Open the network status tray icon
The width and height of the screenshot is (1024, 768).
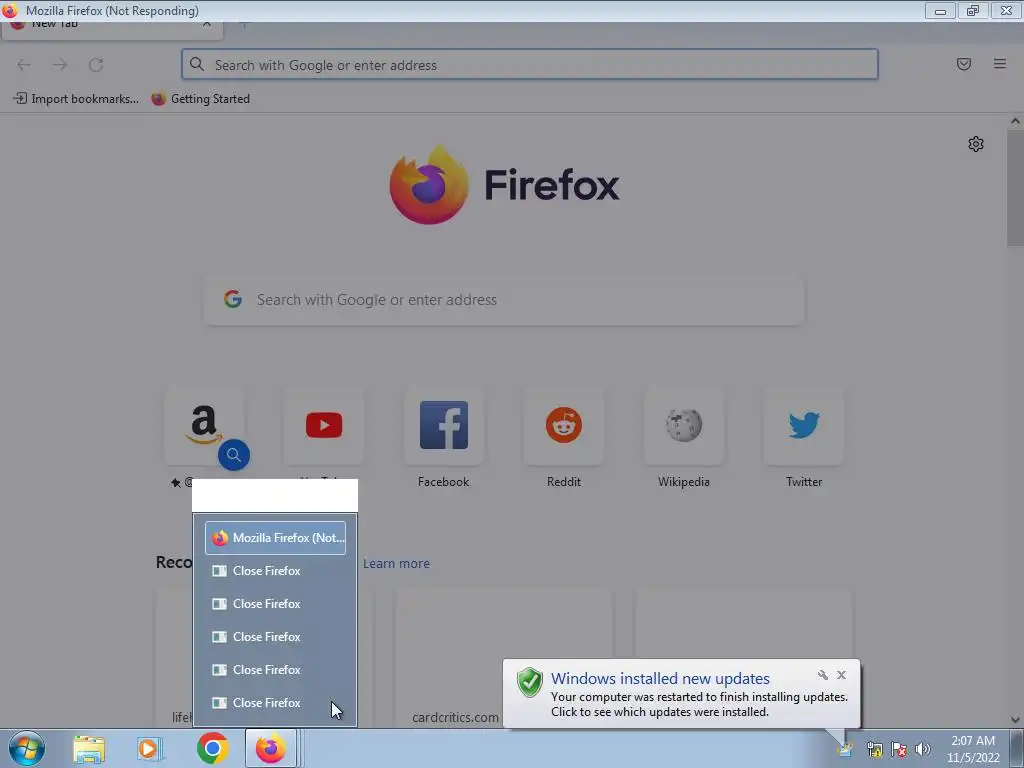tap(874, 749)
